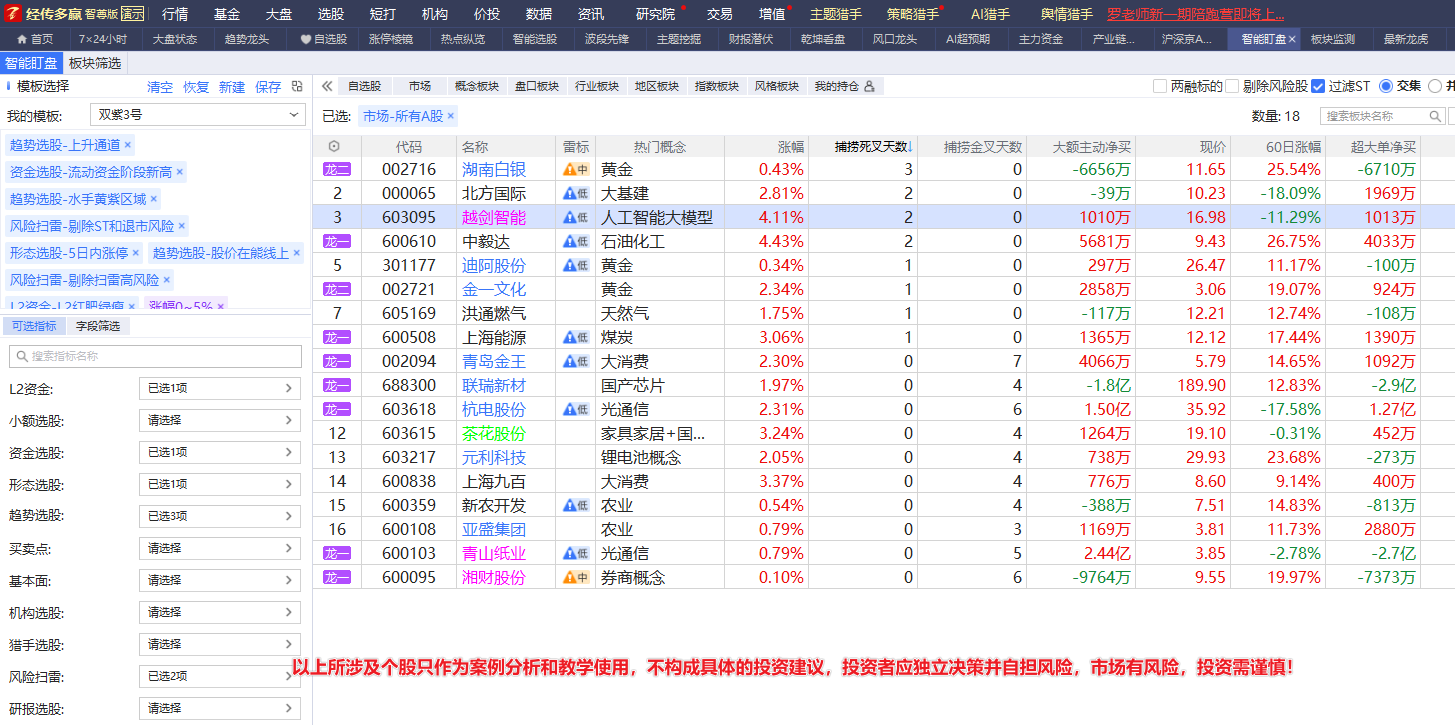1455x725 pixels.
Task: Click the 雷标 medium-risk icon for 湘财股份
Action: pyautogui.click(x=576, y=578)
